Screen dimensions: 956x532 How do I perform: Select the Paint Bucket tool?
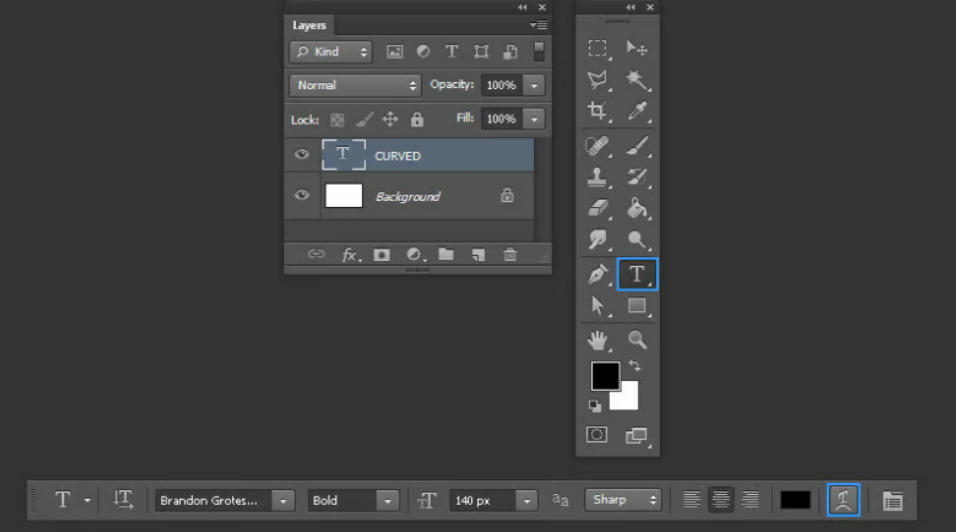pyautogui.click(x=637, y=208)
